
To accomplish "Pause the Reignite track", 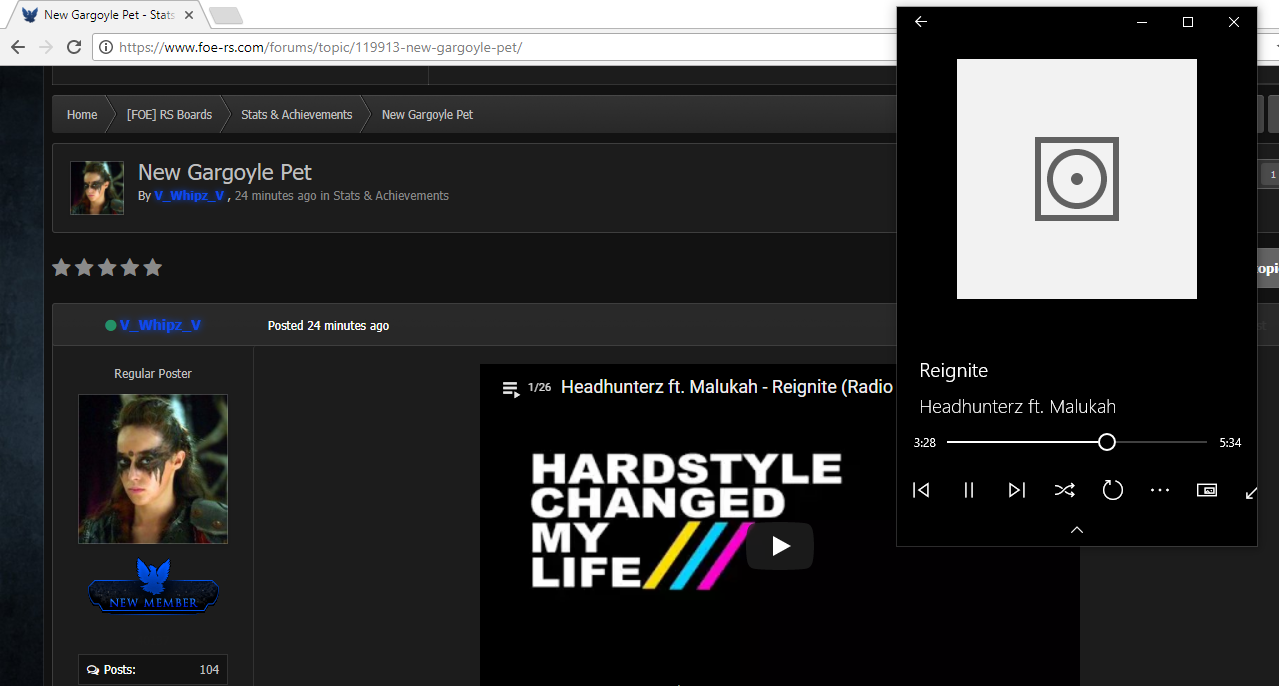I will click(x=968, y=490).
